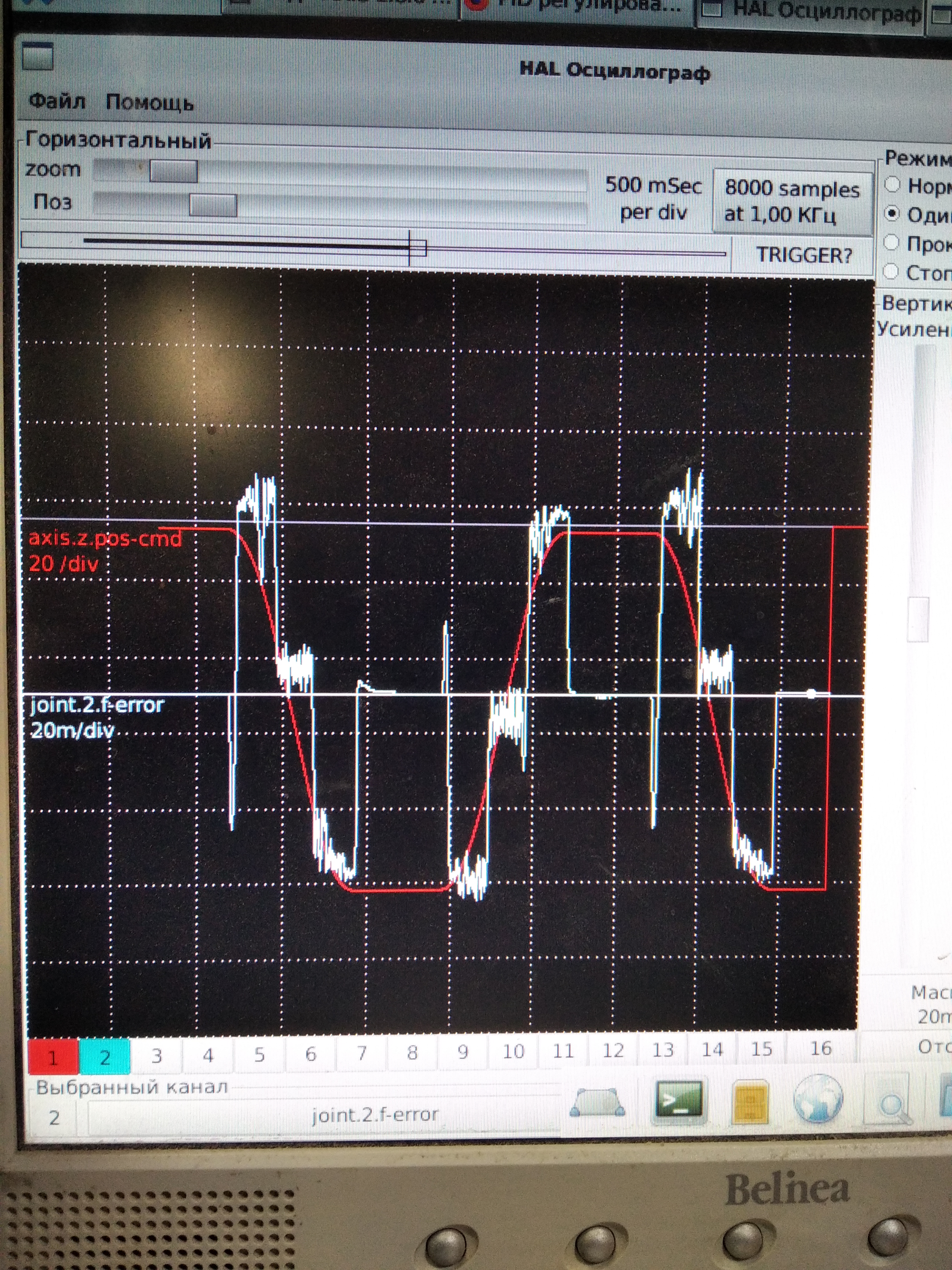Screen dimensions: 952x1270
Task: Click the horizontal zoom slider handle
Action: pos(173,171)
